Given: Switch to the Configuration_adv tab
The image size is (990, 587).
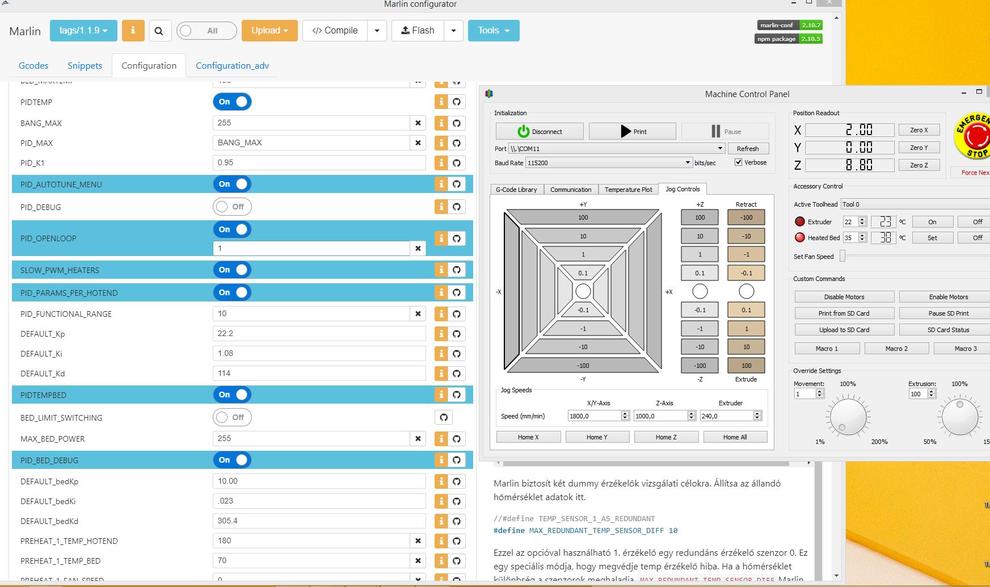Looking at the screenshot, I should 232,66.
